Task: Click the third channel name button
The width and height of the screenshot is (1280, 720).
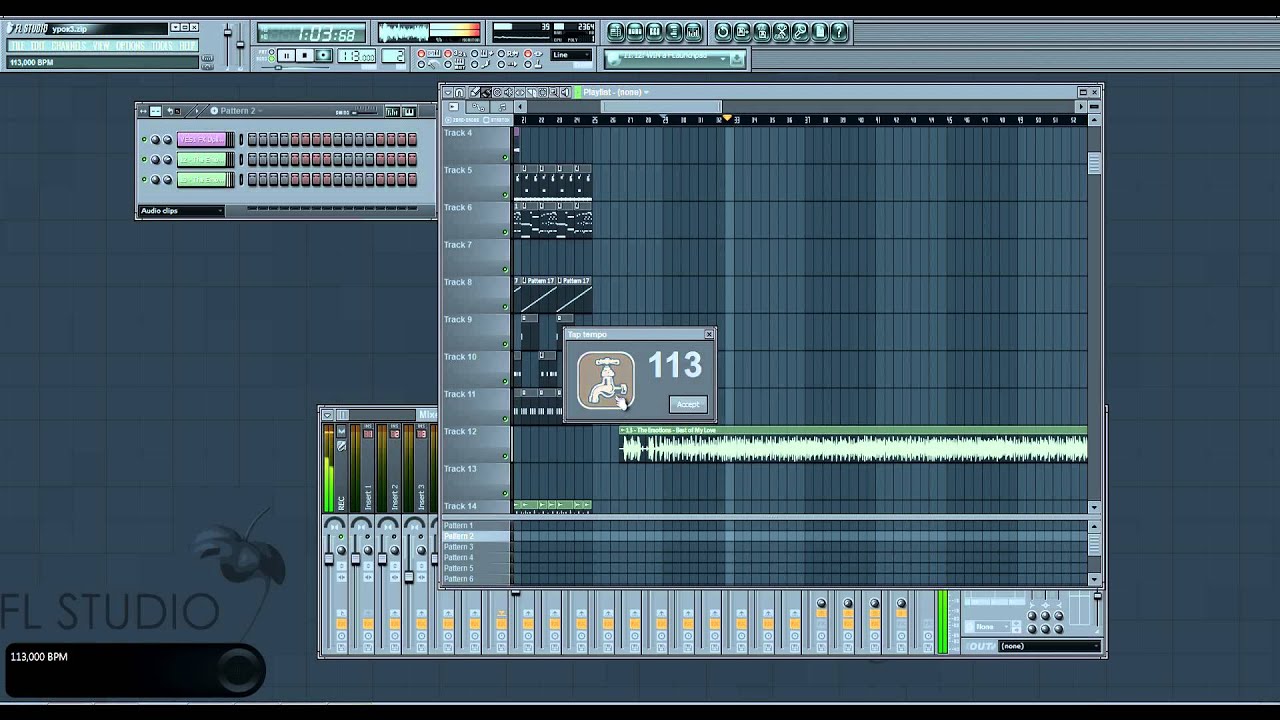Action: [202, 179]
